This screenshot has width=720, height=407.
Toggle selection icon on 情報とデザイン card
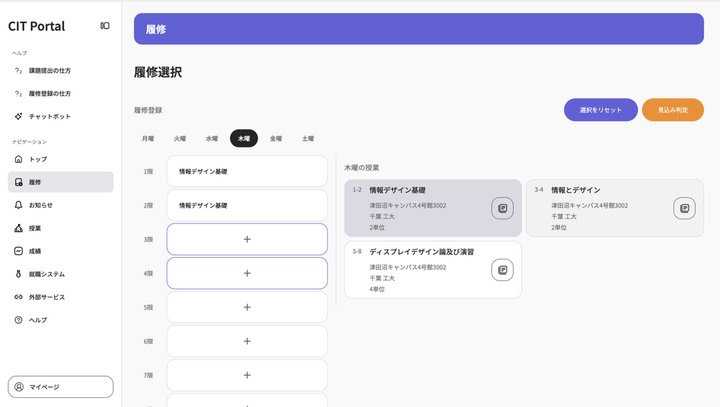(x=684, y=208)
